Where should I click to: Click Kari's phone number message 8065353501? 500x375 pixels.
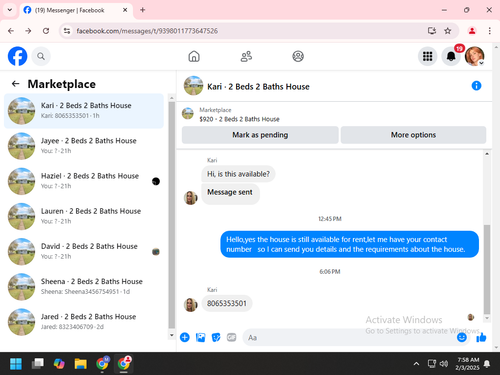coord(227,303)
